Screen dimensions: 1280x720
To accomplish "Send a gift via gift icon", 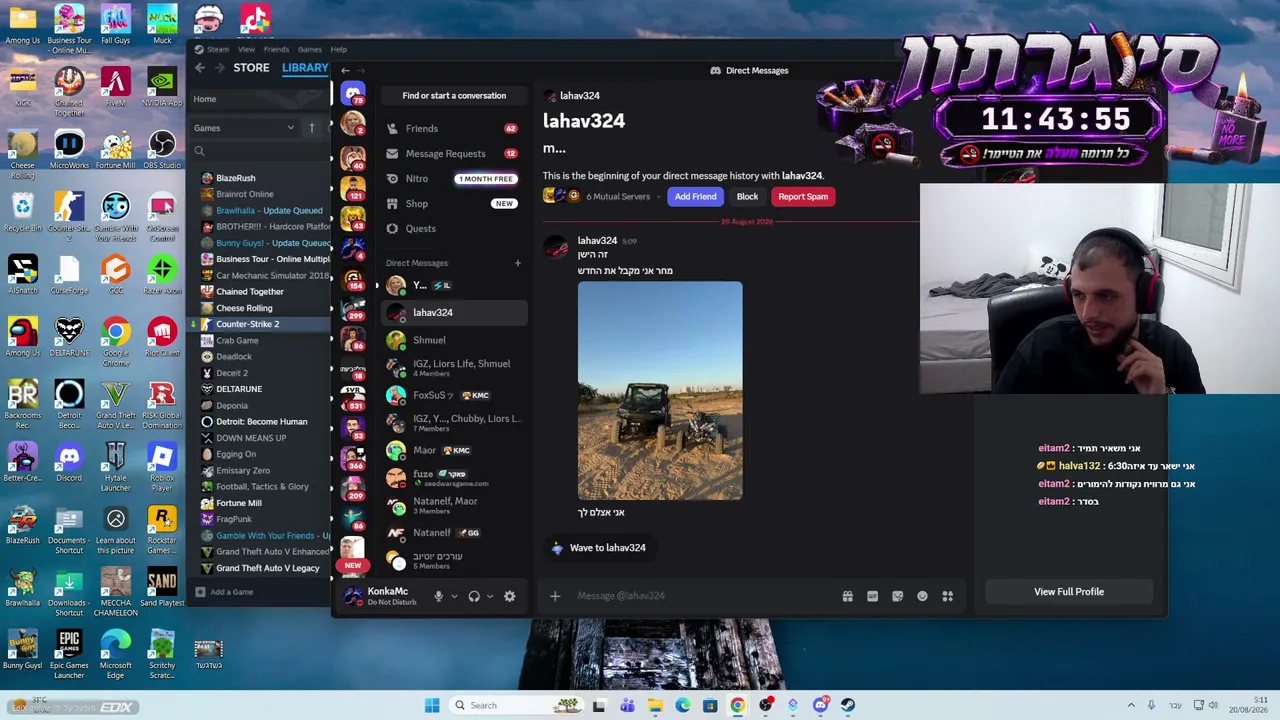I will (847, 596).
